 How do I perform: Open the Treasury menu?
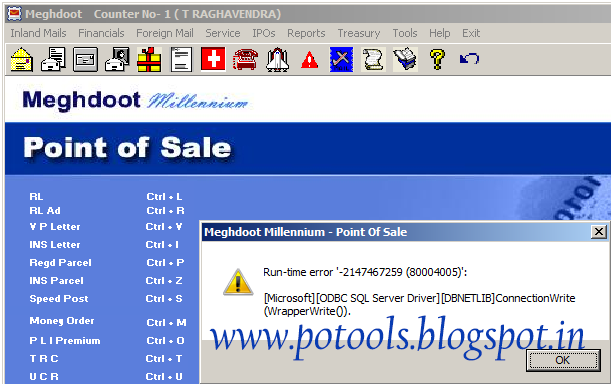coord(358,33)
